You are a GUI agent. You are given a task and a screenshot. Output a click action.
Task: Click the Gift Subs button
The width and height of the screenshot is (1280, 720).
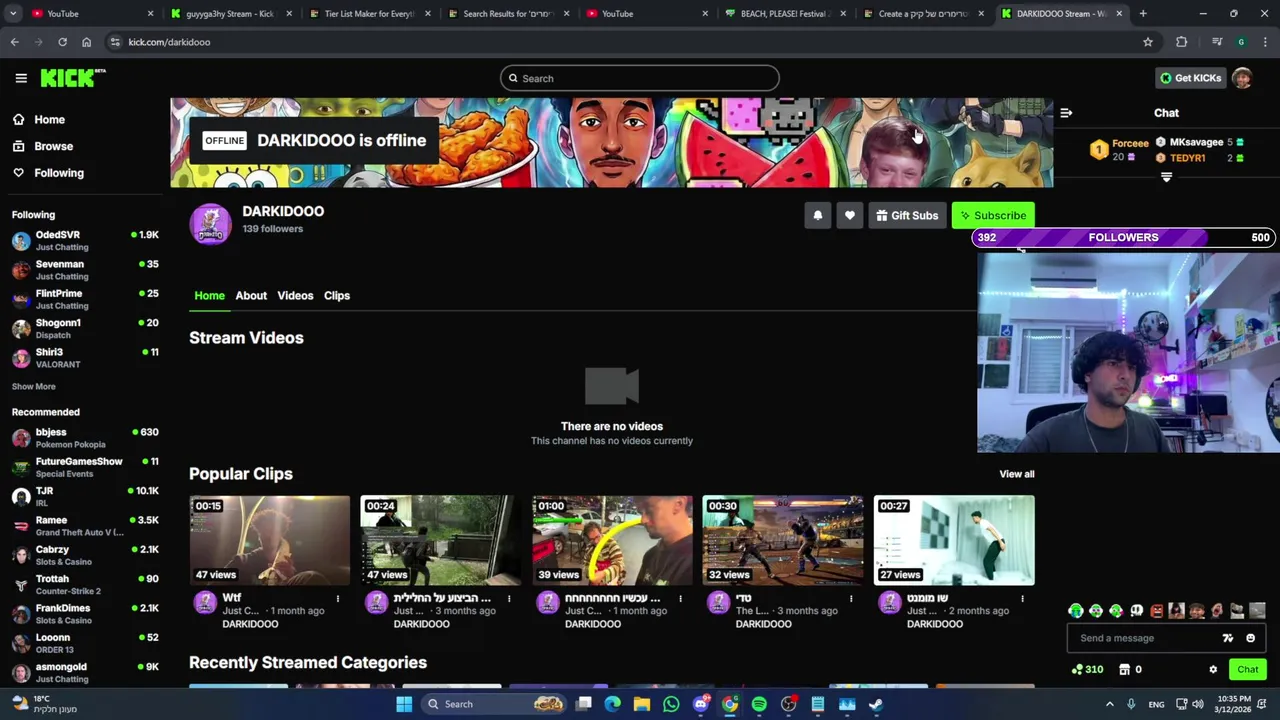tap(908, 215)
